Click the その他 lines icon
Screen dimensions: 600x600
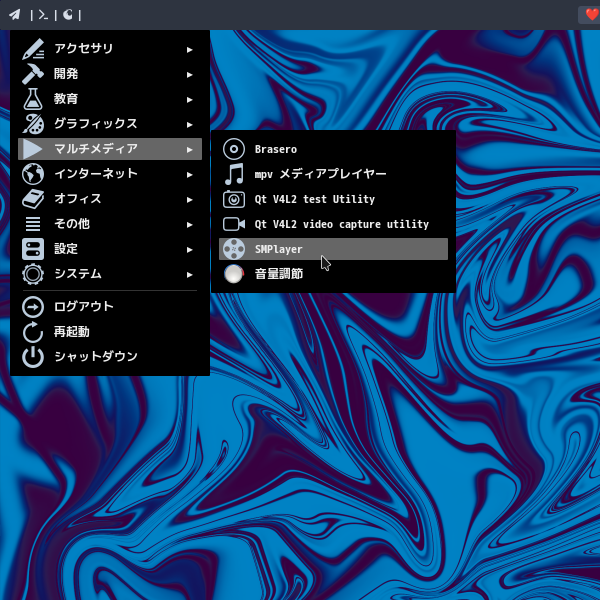33,224
